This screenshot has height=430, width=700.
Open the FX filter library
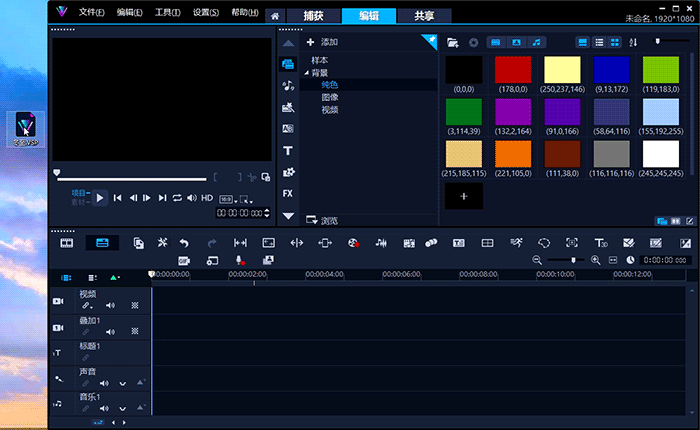click(288, 193)
